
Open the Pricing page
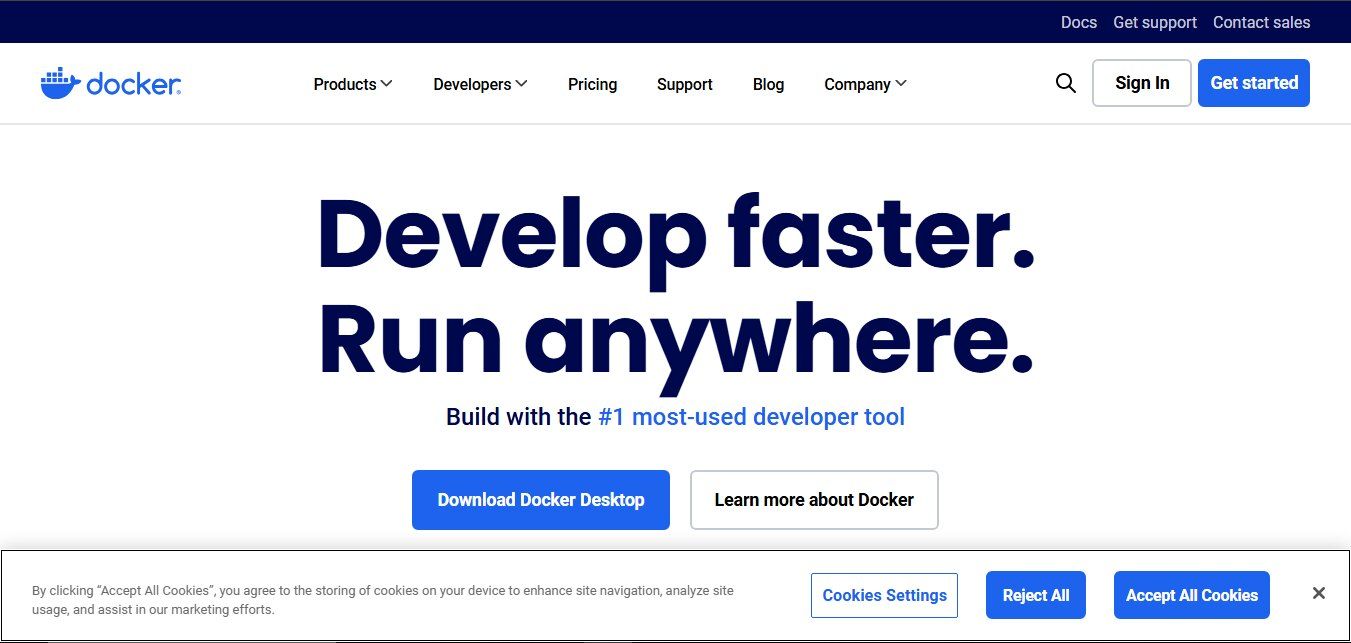[x=592, y=84]
